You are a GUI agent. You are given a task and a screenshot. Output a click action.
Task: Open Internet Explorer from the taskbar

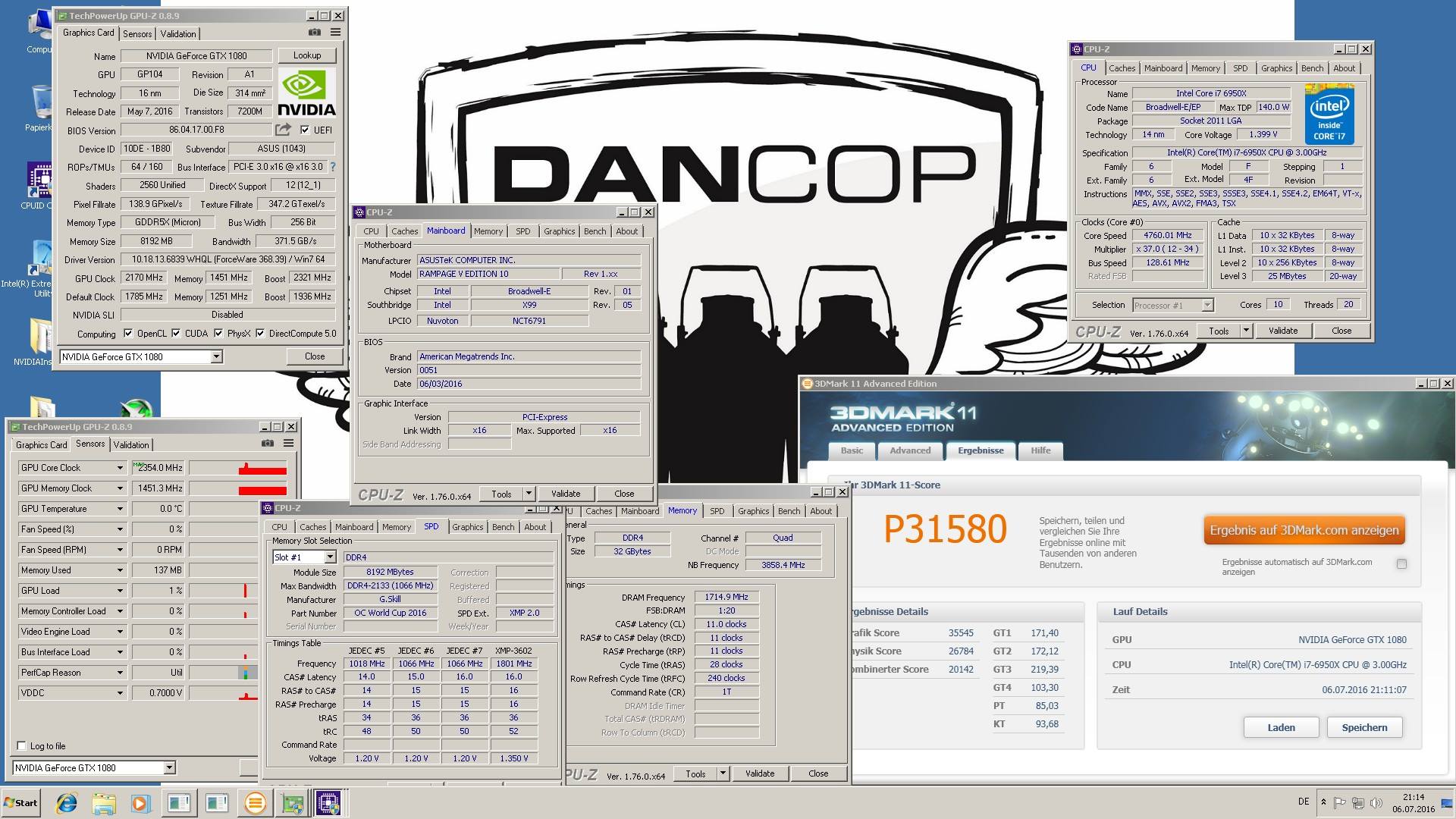tap(67, 803)
